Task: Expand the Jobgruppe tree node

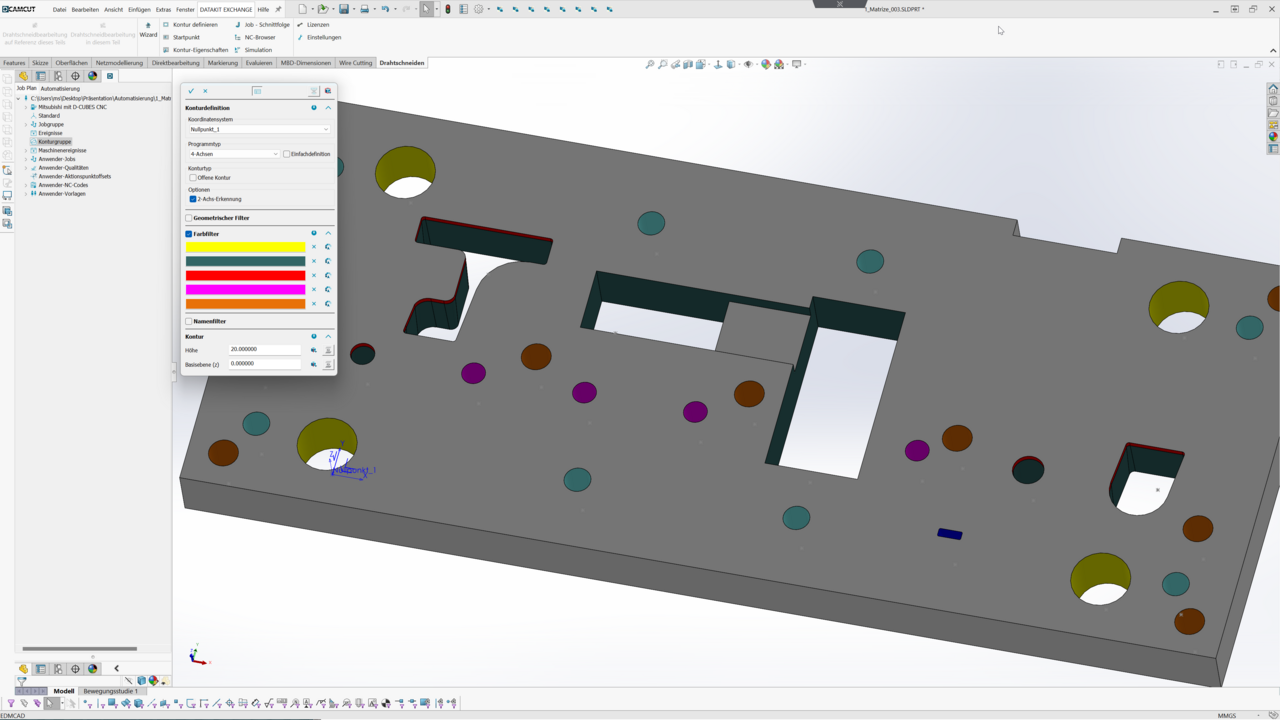Action: coord(26,125)
